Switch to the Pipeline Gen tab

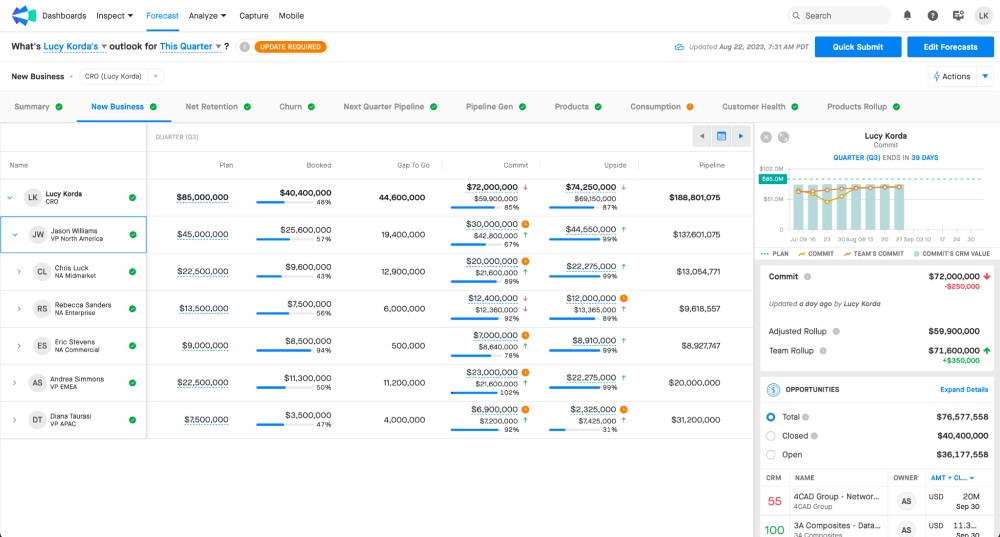pyautogui.click(x=489, y=107)
